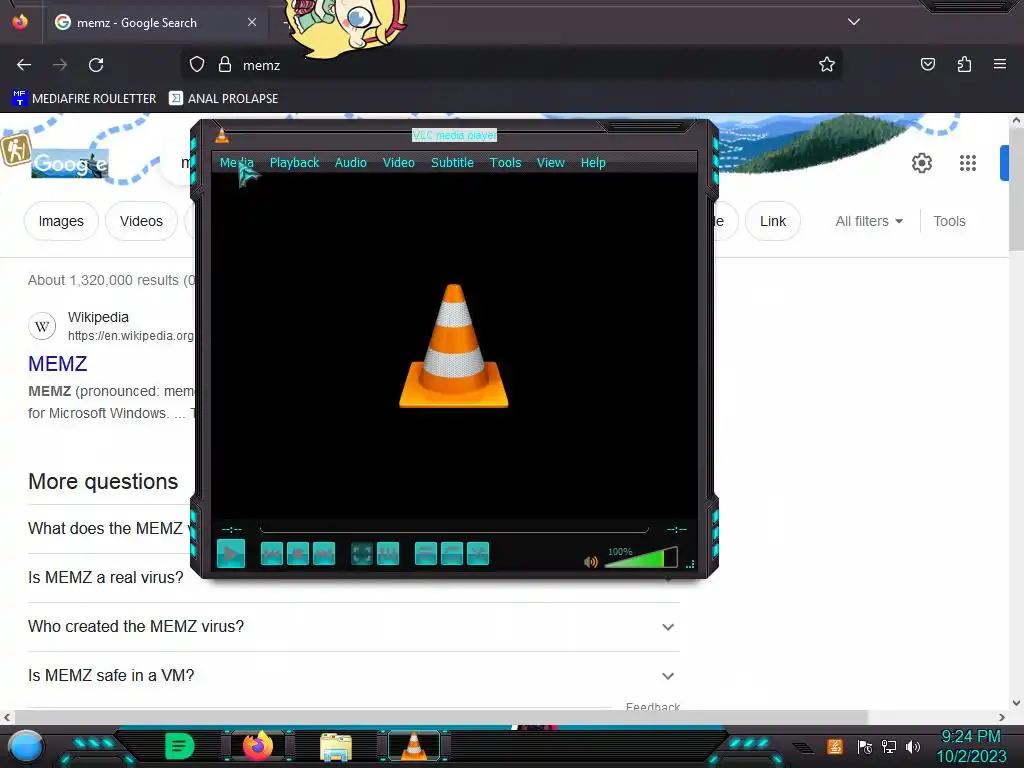Open the Google Doodle logo
The image size is (1024, 768).
69,163
